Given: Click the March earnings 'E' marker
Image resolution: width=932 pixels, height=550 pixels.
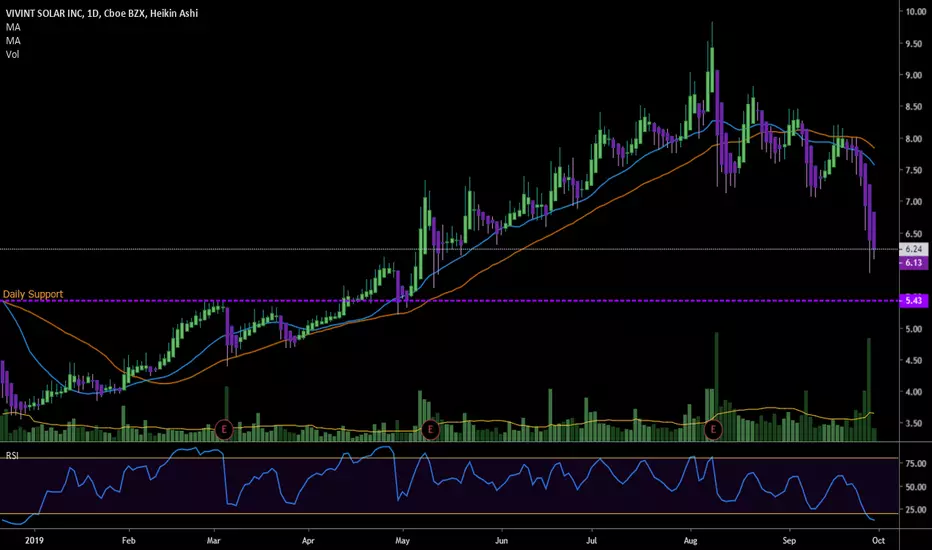Looking at the screenshot, I should tap(224, 429).
